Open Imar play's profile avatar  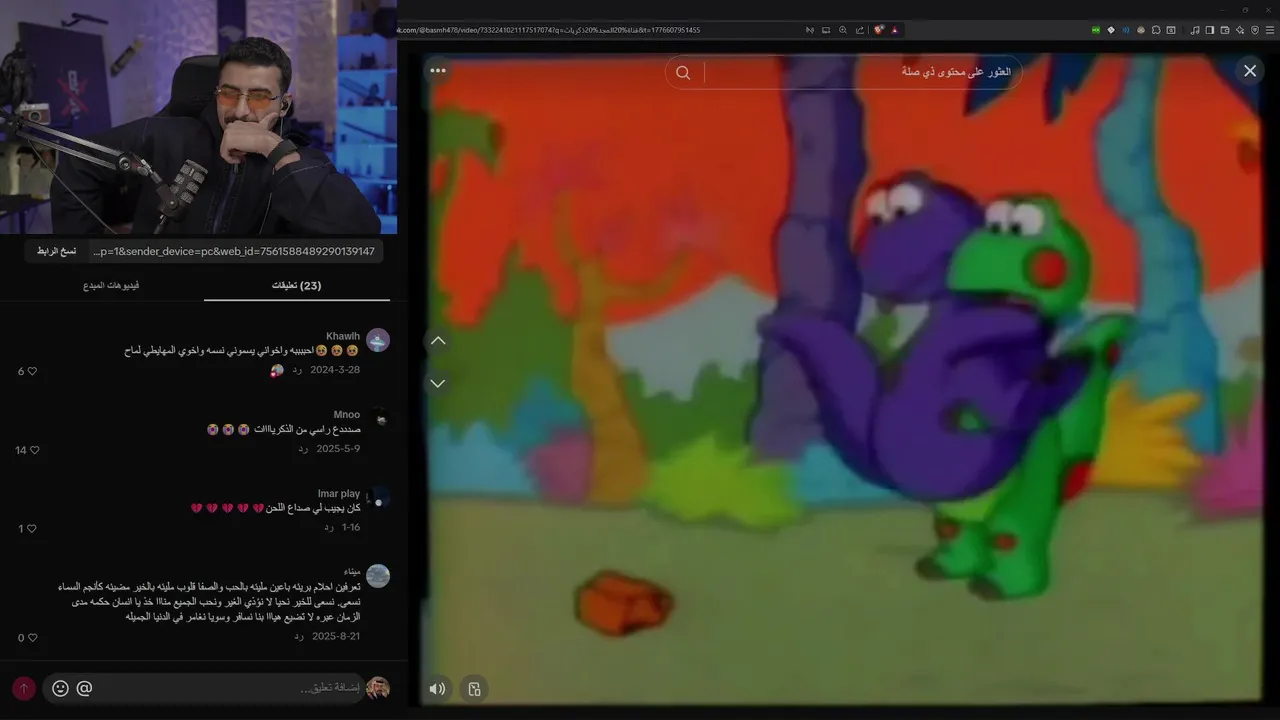coord(378,498)
